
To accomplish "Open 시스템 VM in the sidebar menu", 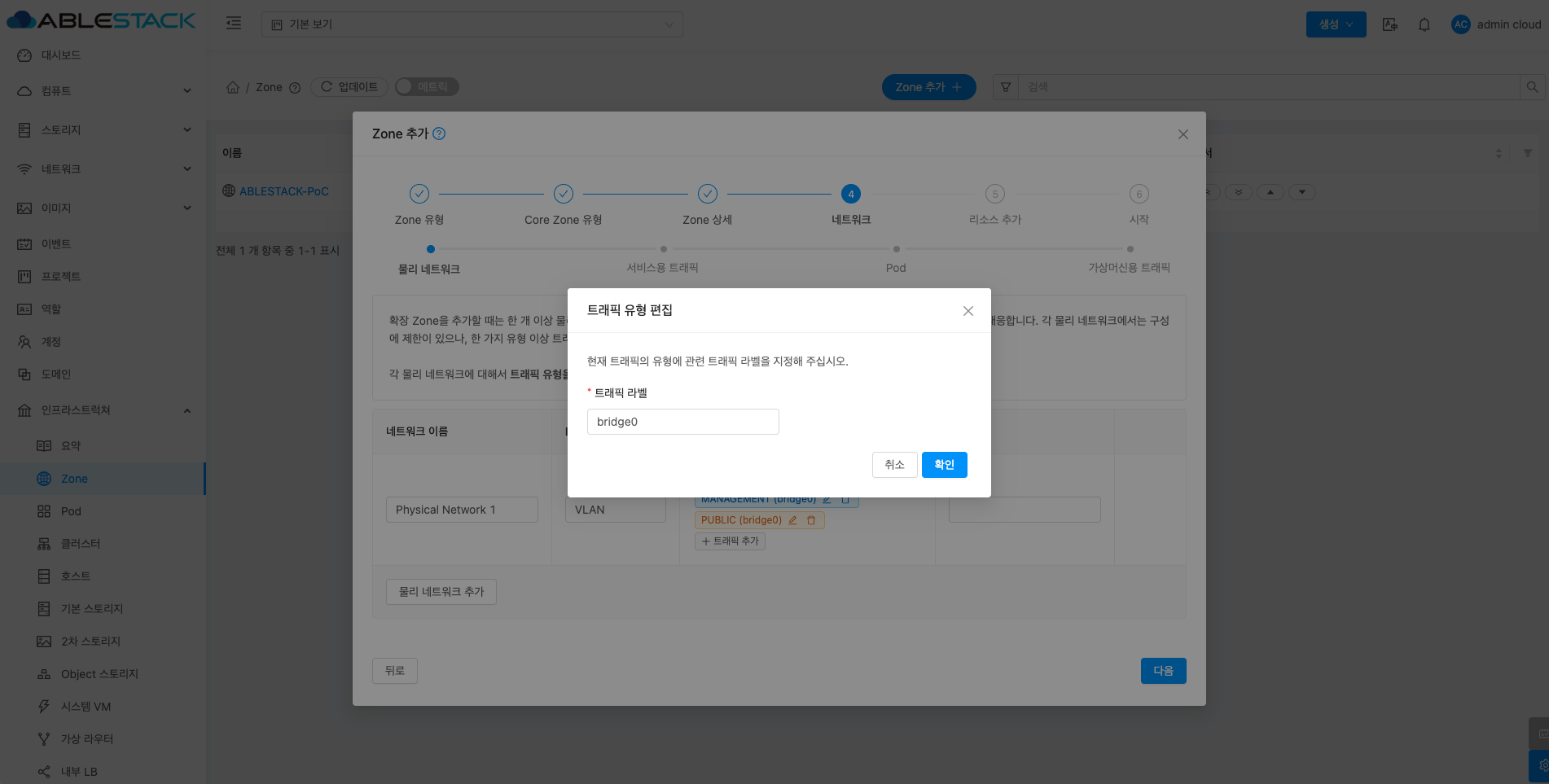I will coord(103,707).
